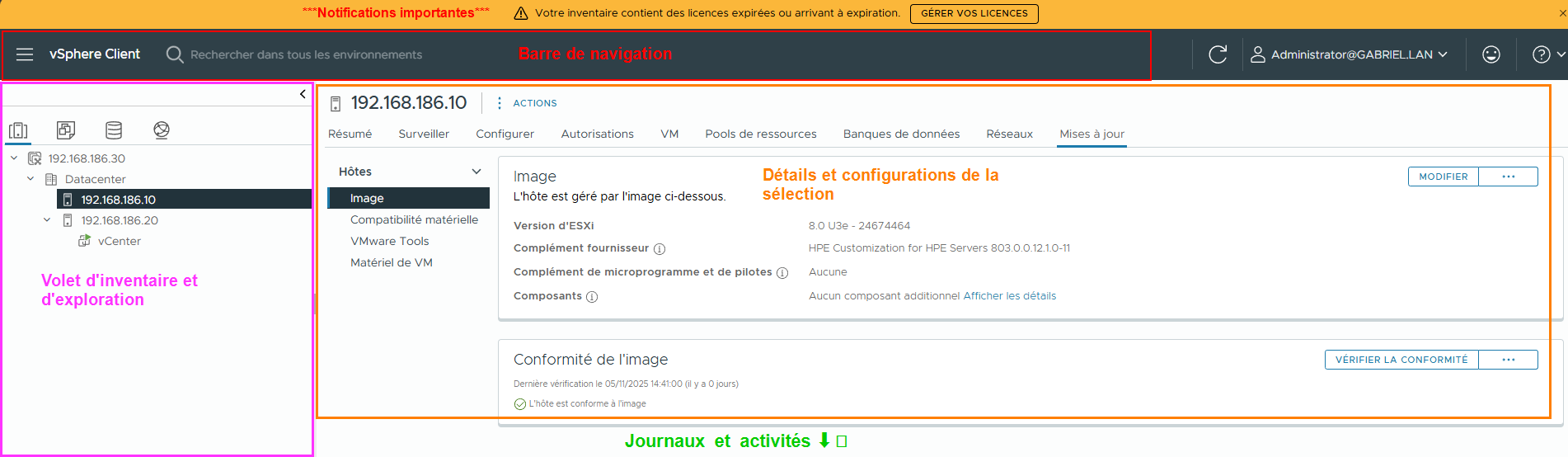Collapse the 192.168.186.30 tree node
Viewport: 1568px width, 457px height.
[14, 158]
